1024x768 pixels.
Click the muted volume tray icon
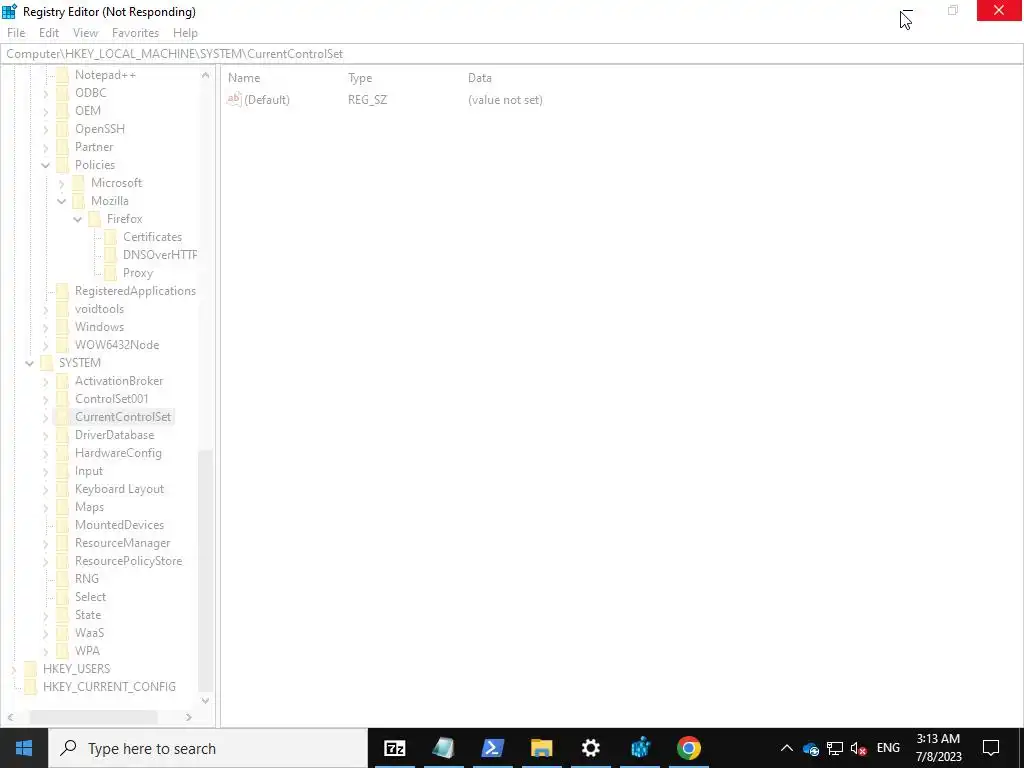(859, 748)
